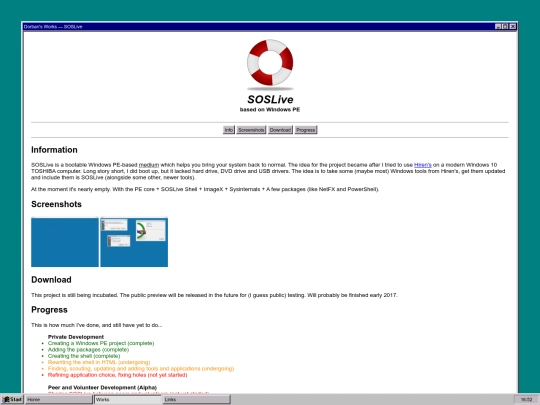Click 'based on Windows PE' subtitle

270,110
